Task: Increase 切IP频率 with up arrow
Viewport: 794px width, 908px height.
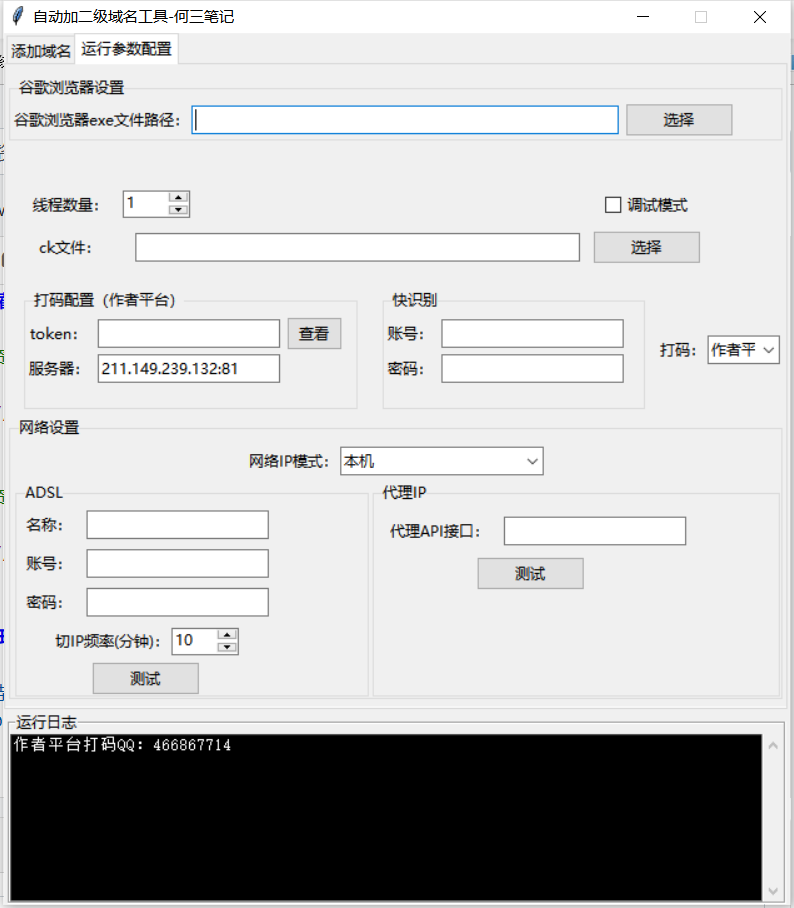Action: coord(227,635)
